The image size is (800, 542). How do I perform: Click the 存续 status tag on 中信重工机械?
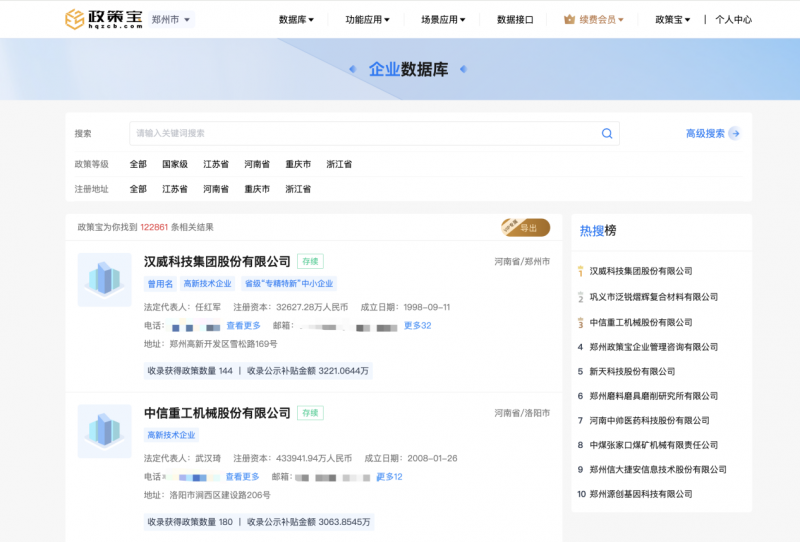(x=310, y=413)
